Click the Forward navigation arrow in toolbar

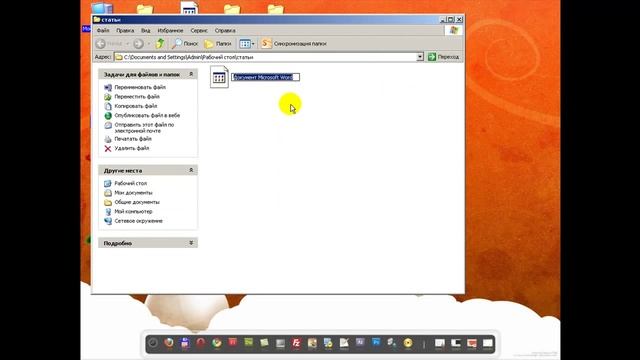pos(138,44)
